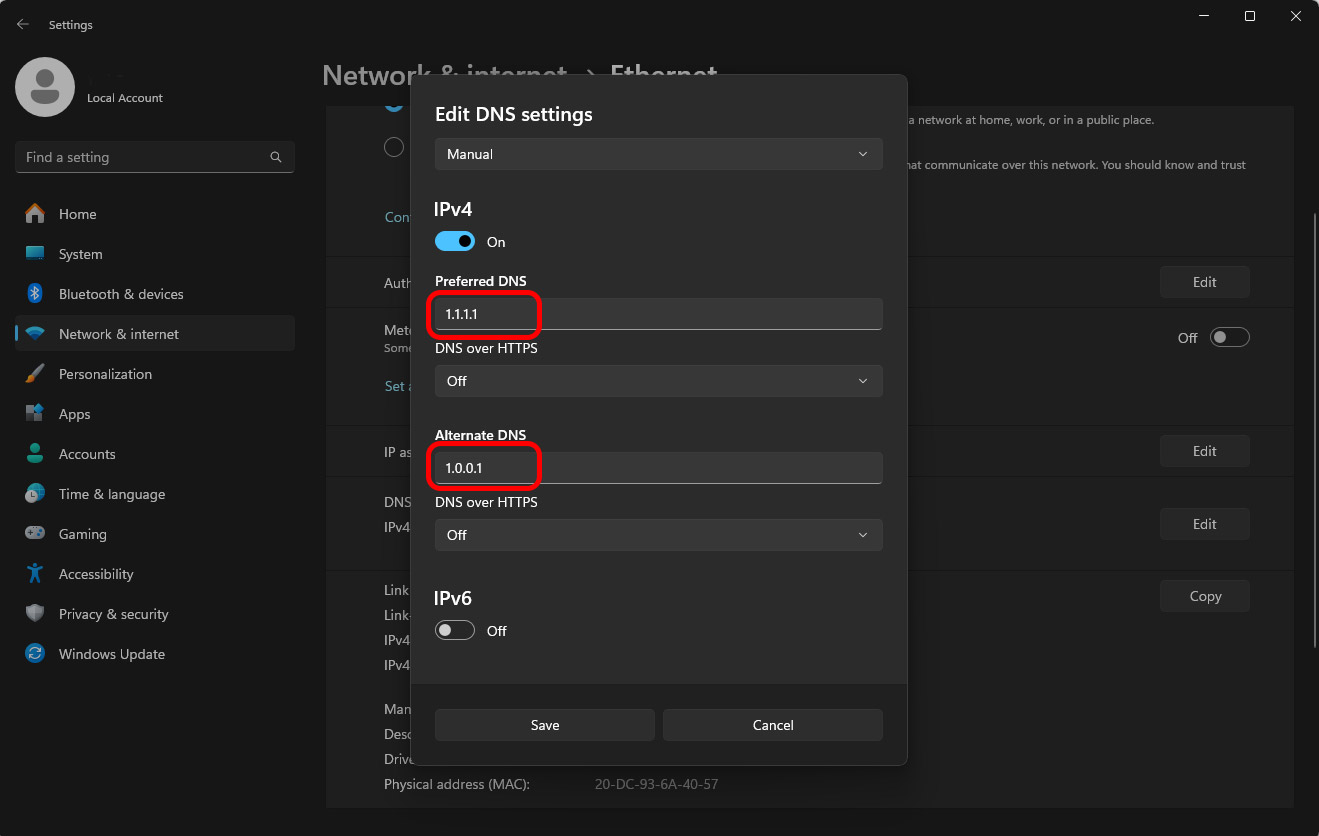The image size is (1319, 836).
Task: Click the Bluetooth icon in the sidebar
Action: 35,294
